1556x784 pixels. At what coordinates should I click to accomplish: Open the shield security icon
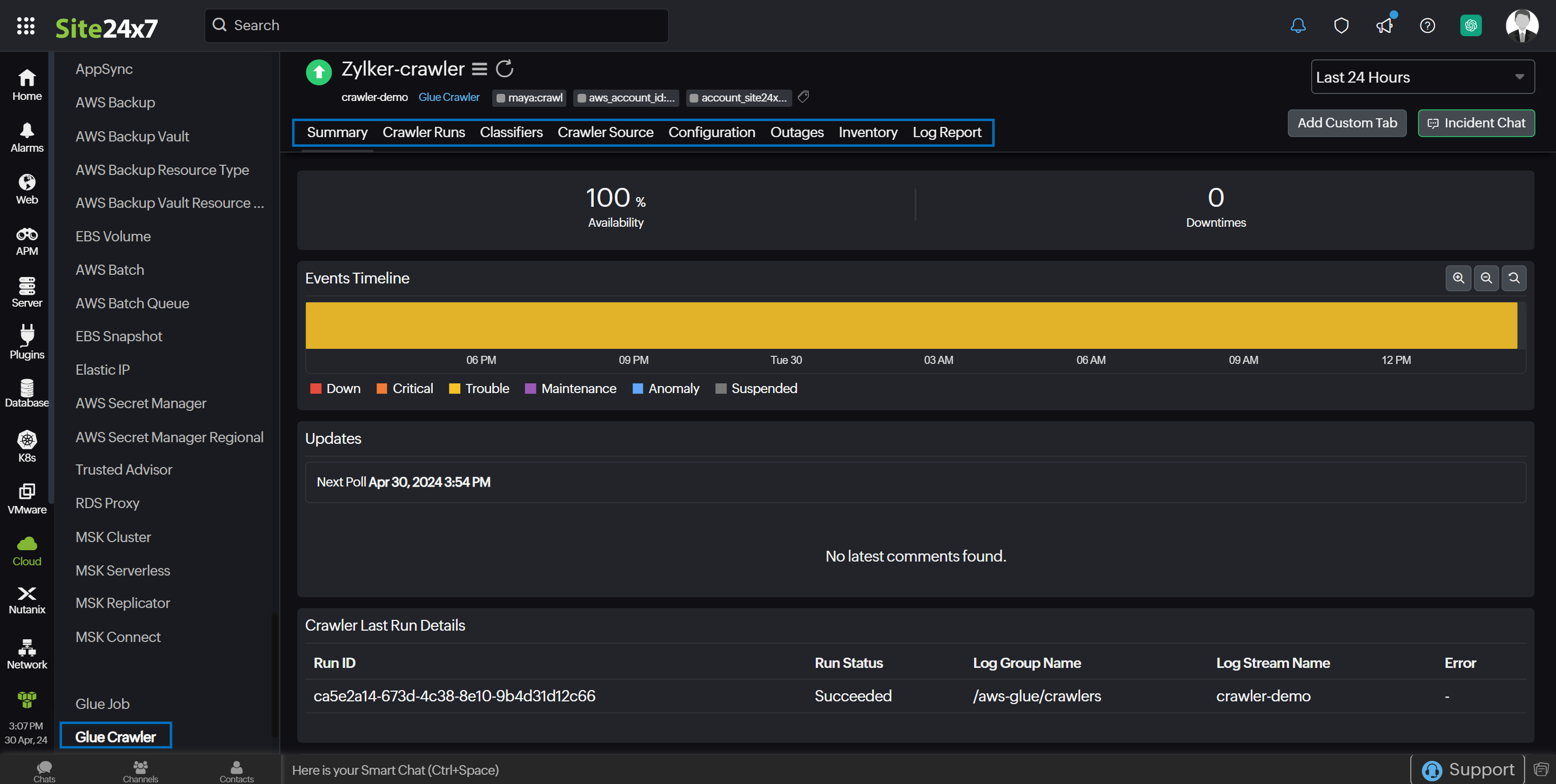1341,25
